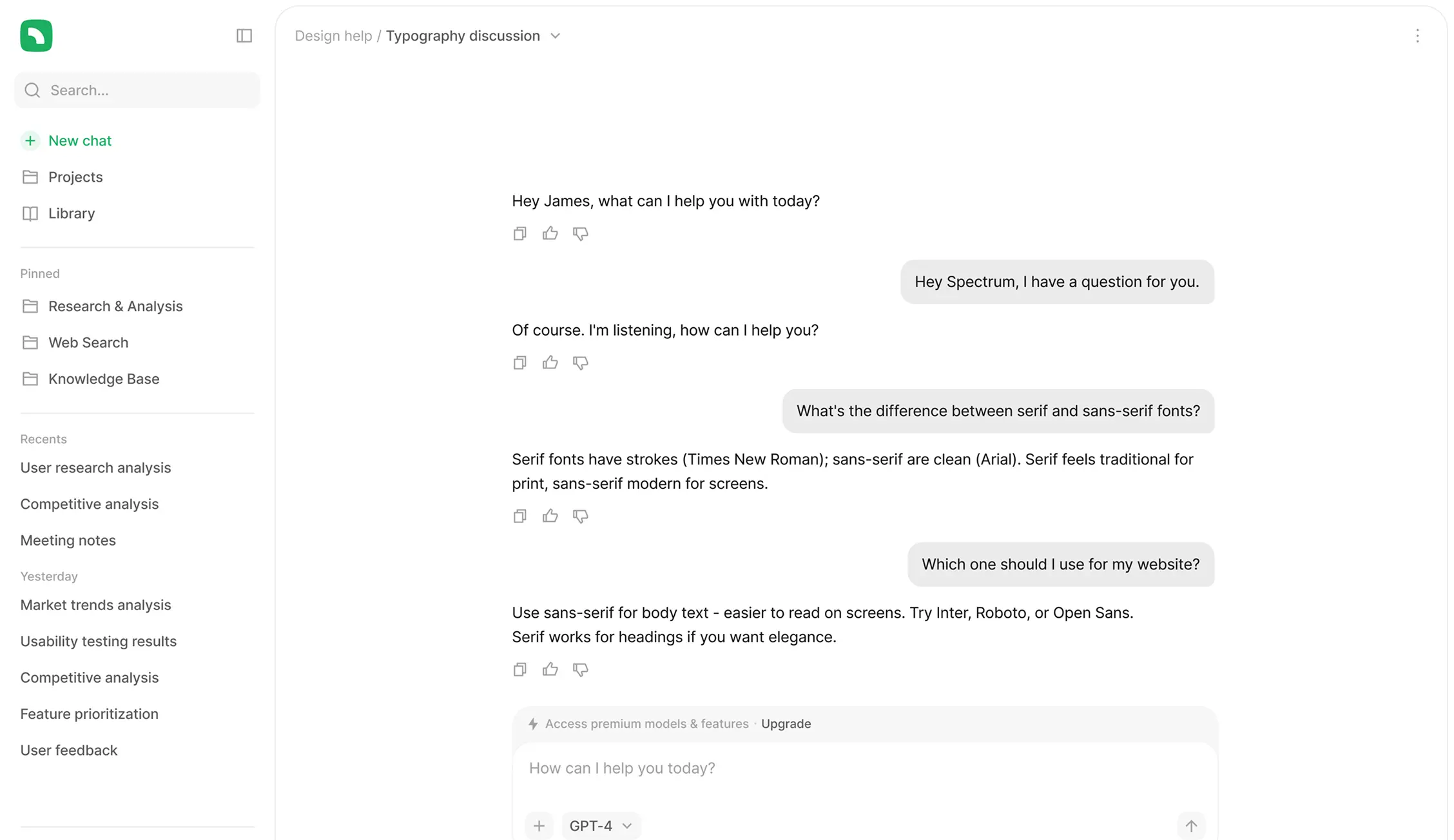Viewport: 1454px width, 840px height.
Task: Click the message input field
Action: coord(773,768)
